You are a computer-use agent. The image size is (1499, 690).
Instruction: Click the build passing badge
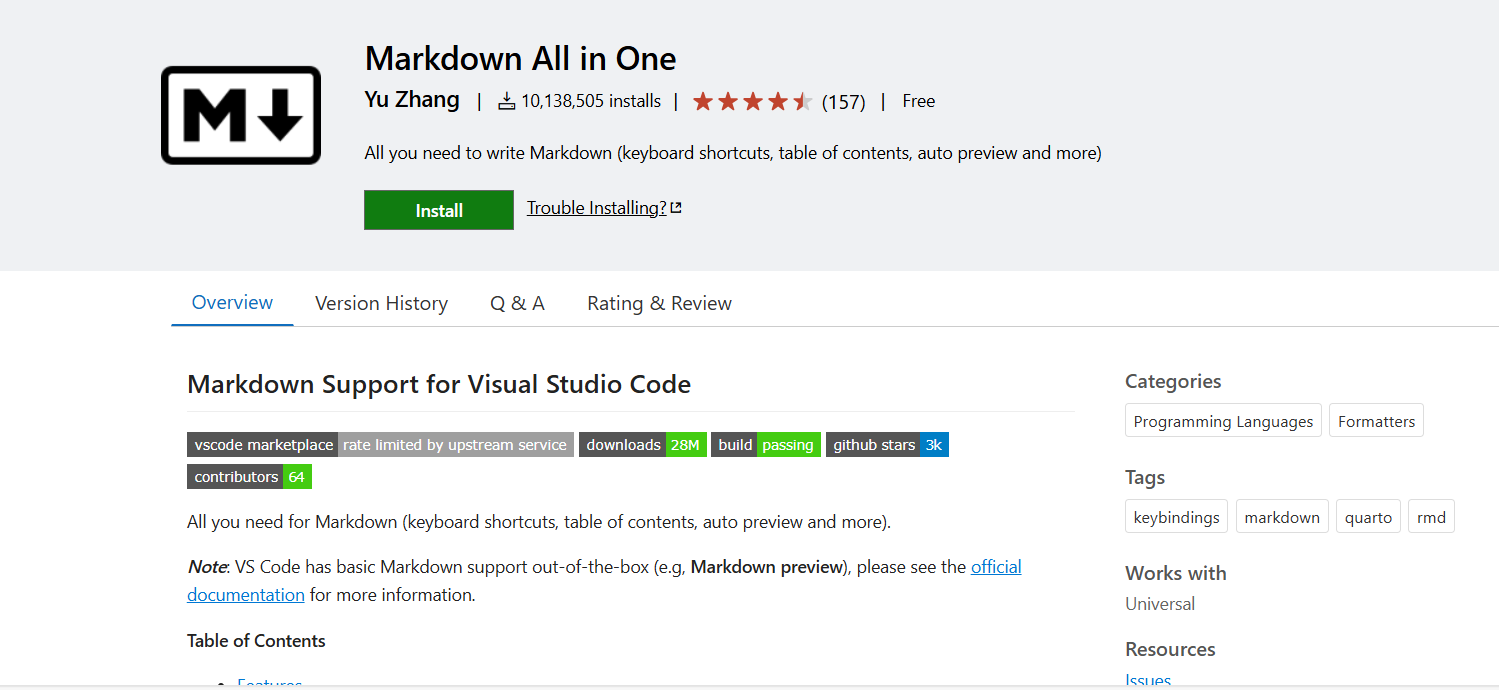pyautogui.click(x=766, y=445)
